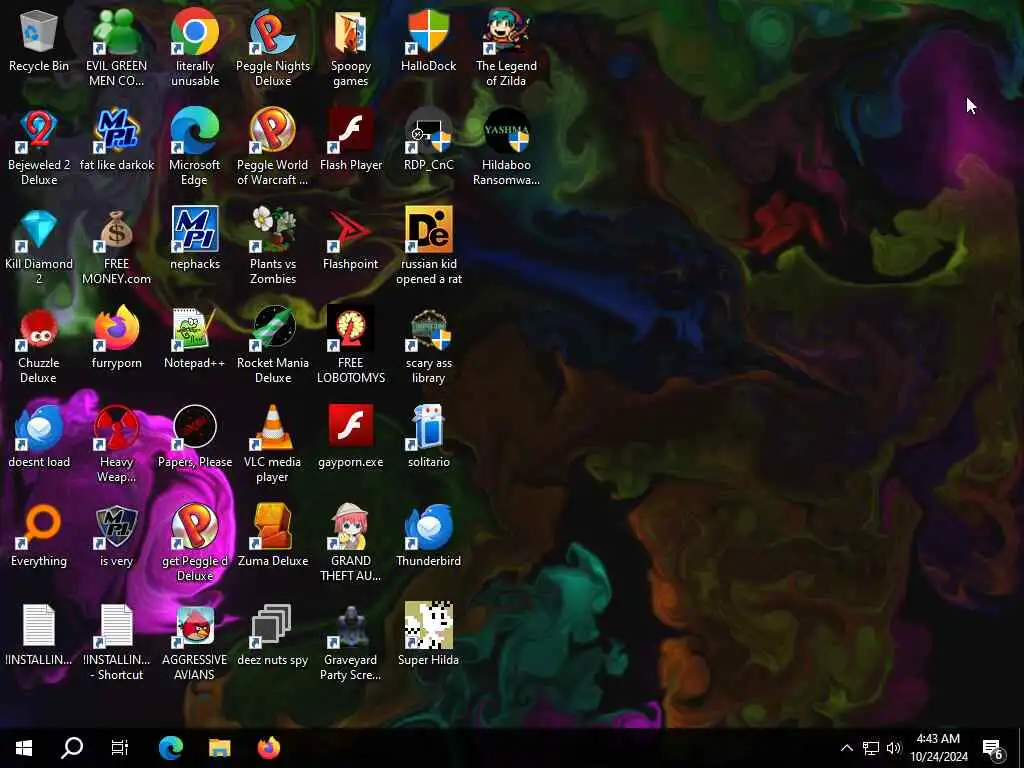
Task: Open taskbar Search magnifier
Action: coord(72,748)
